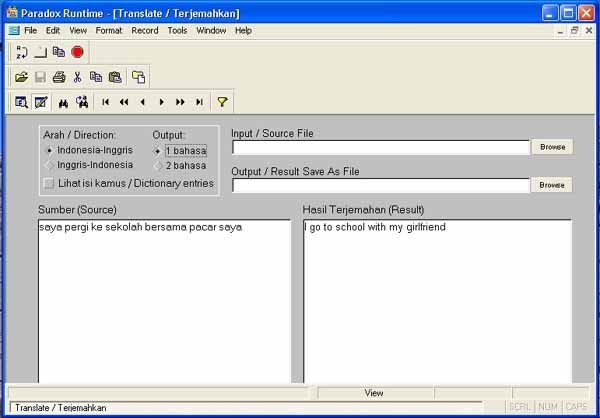Open the File menu

[x=31, y=31]
